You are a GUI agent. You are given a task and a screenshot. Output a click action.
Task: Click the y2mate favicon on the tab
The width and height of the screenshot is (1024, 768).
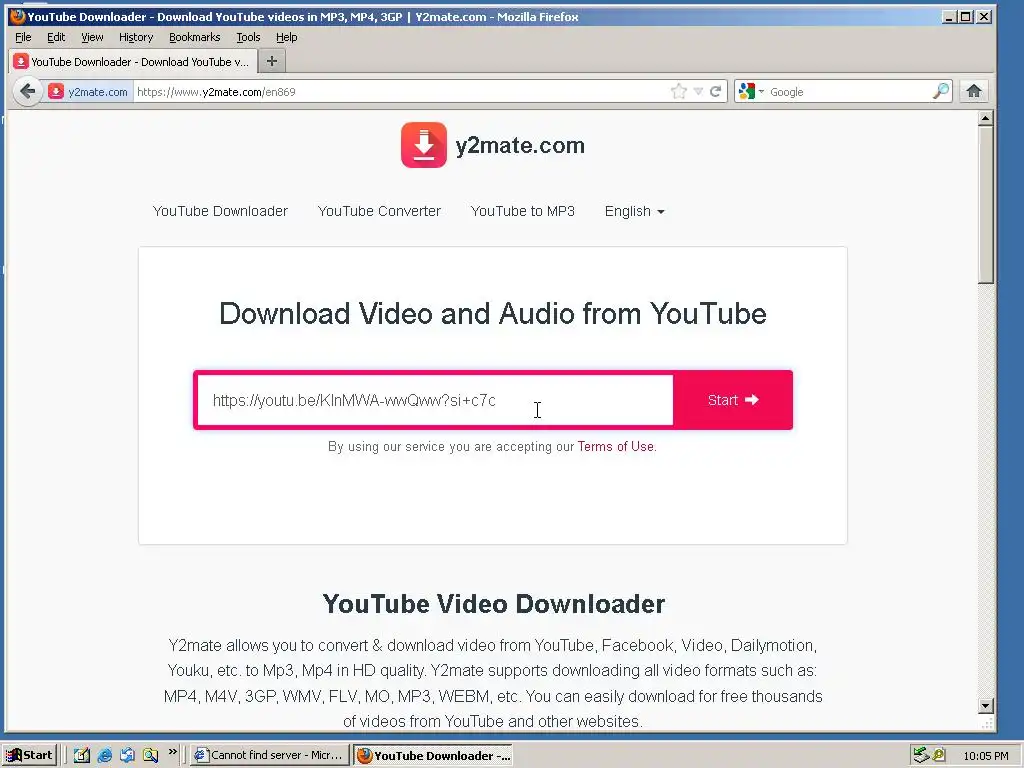[x=21, y=61]
